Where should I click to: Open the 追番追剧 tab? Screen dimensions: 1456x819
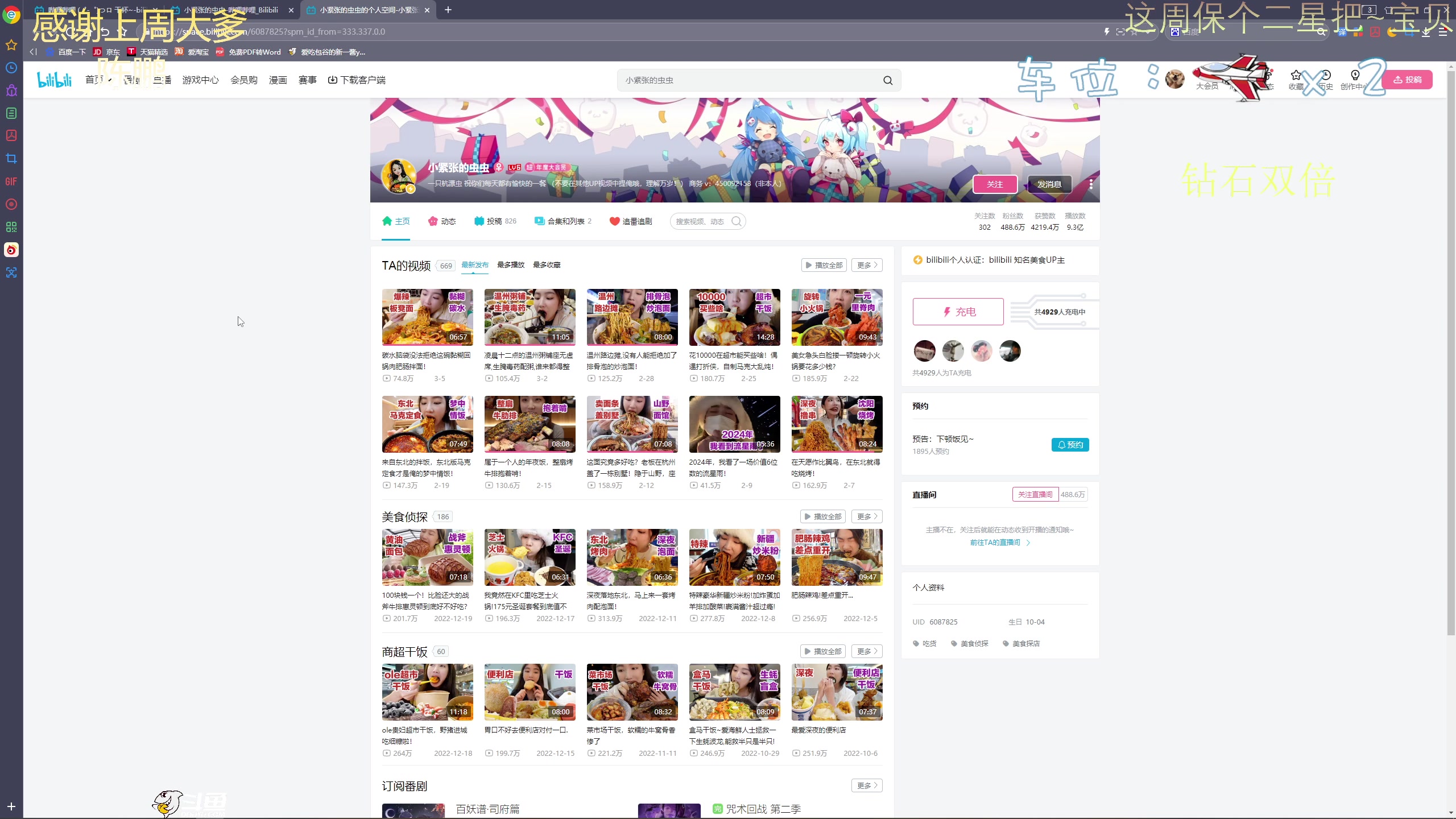[x=631, y=221]
